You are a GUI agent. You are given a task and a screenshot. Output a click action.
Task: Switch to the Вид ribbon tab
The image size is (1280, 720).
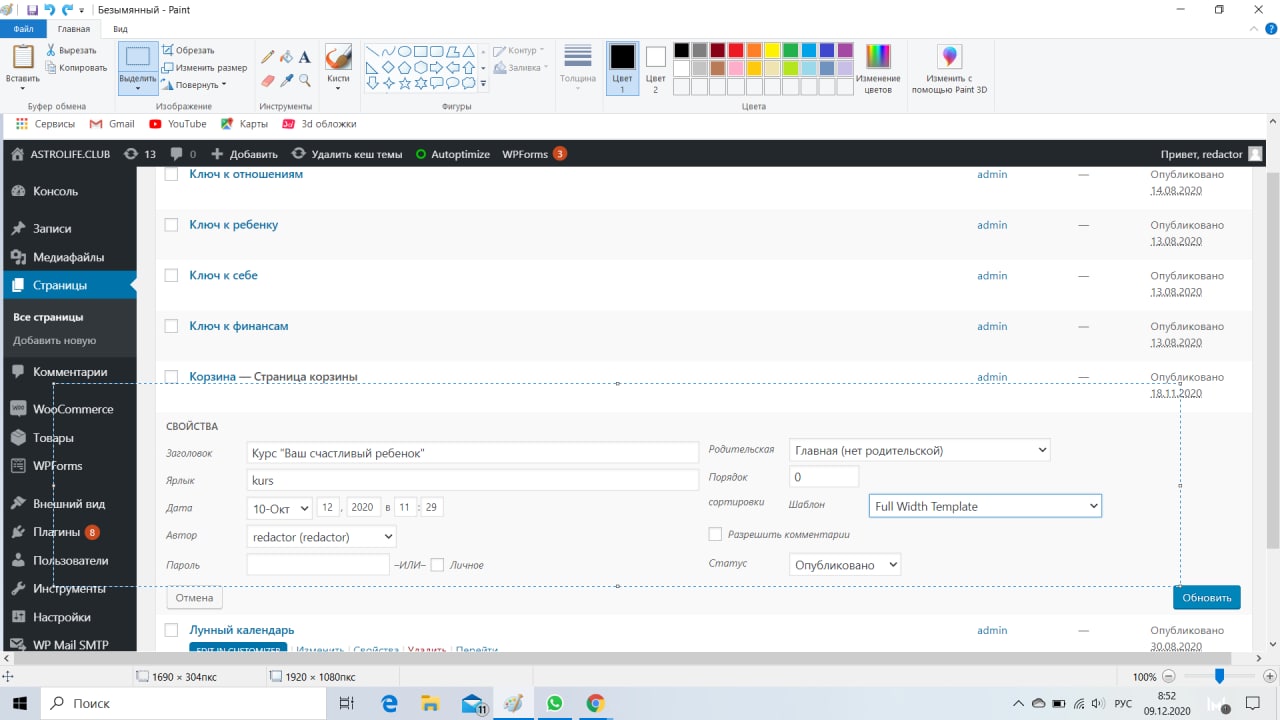(x=120, y=30)
